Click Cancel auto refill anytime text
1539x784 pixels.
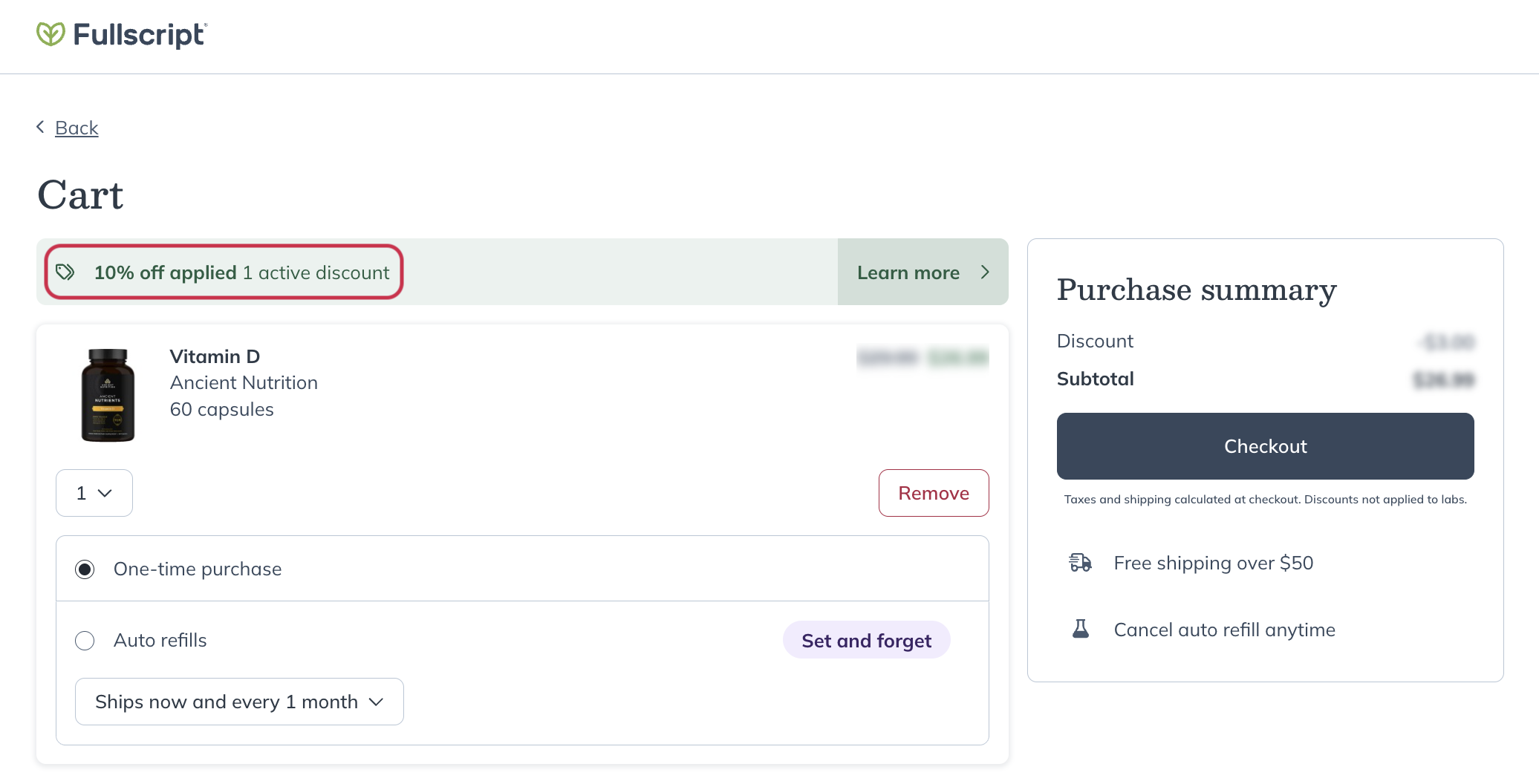[1224, 630]
